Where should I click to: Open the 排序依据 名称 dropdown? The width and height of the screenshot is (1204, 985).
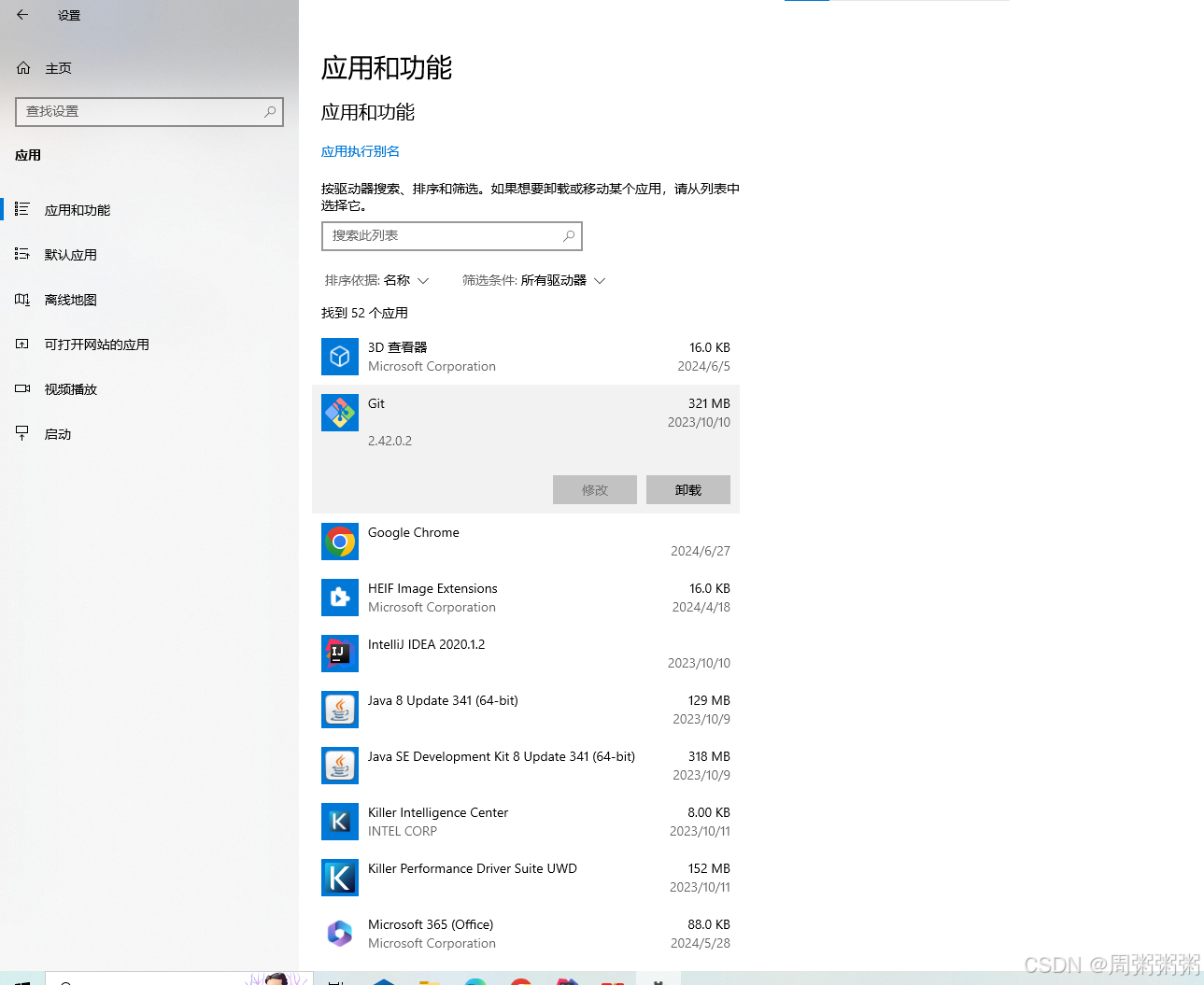(377, 280)
